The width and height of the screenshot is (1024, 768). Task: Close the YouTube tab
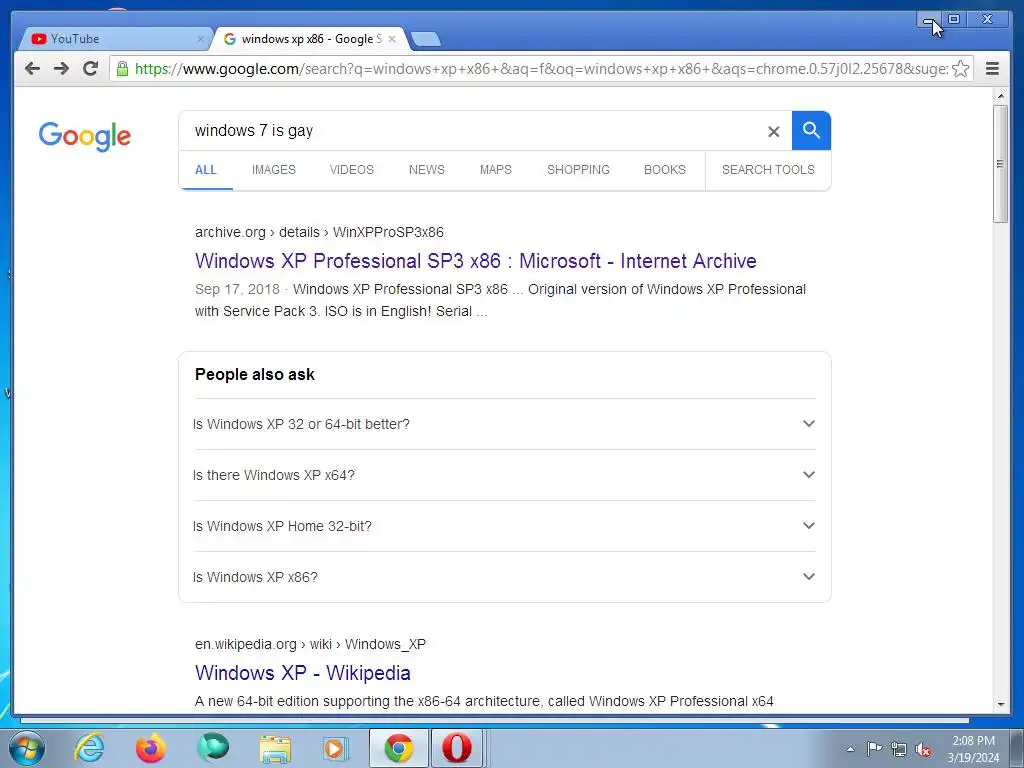pos(200,39)
